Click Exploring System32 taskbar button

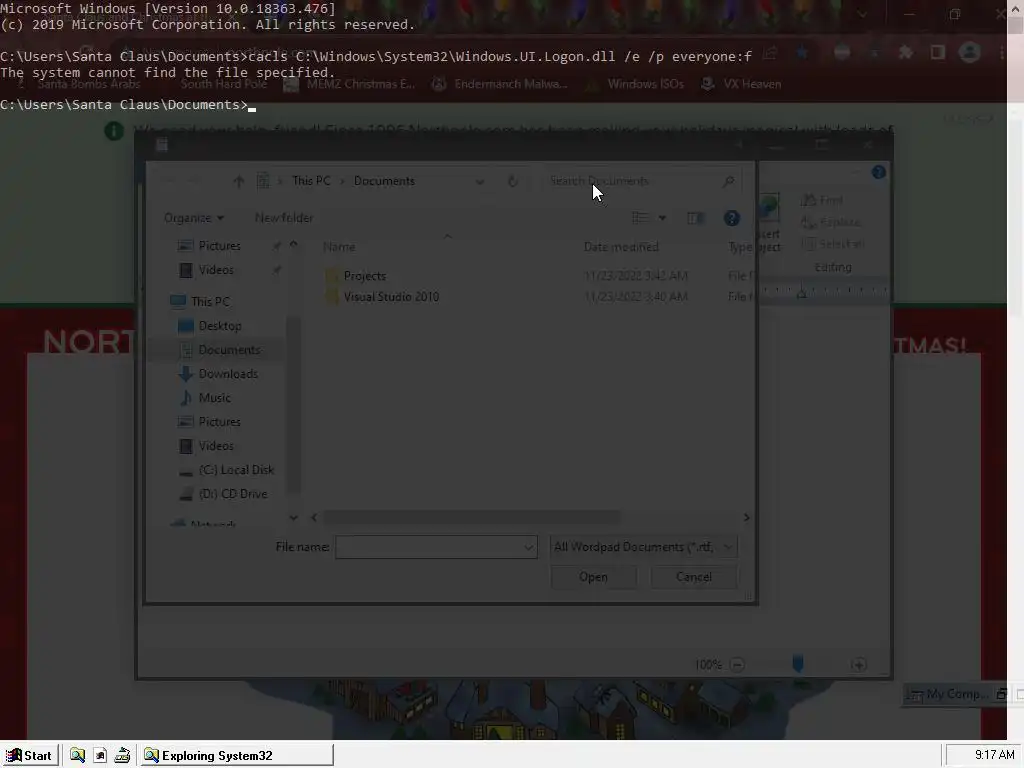coord(236,756)
